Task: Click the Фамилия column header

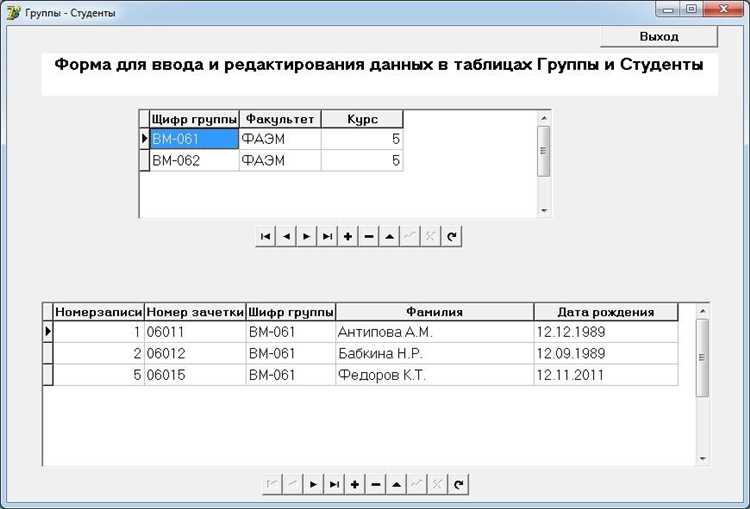Action: coord(434,312)
